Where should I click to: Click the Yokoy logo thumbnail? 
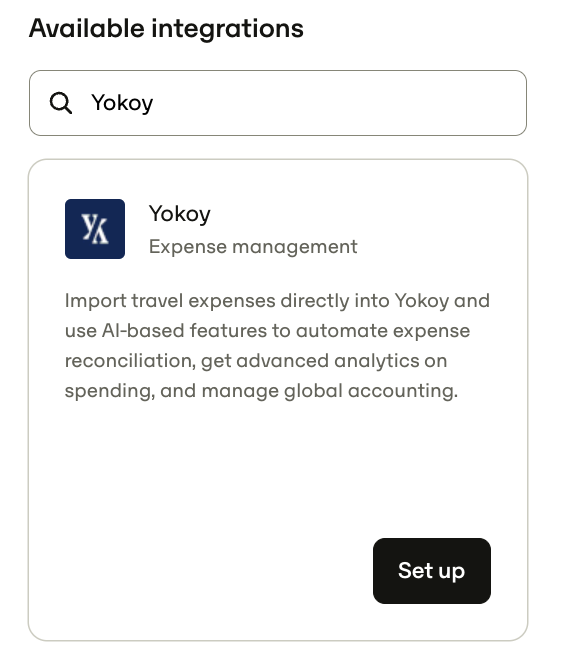point(95,229)
